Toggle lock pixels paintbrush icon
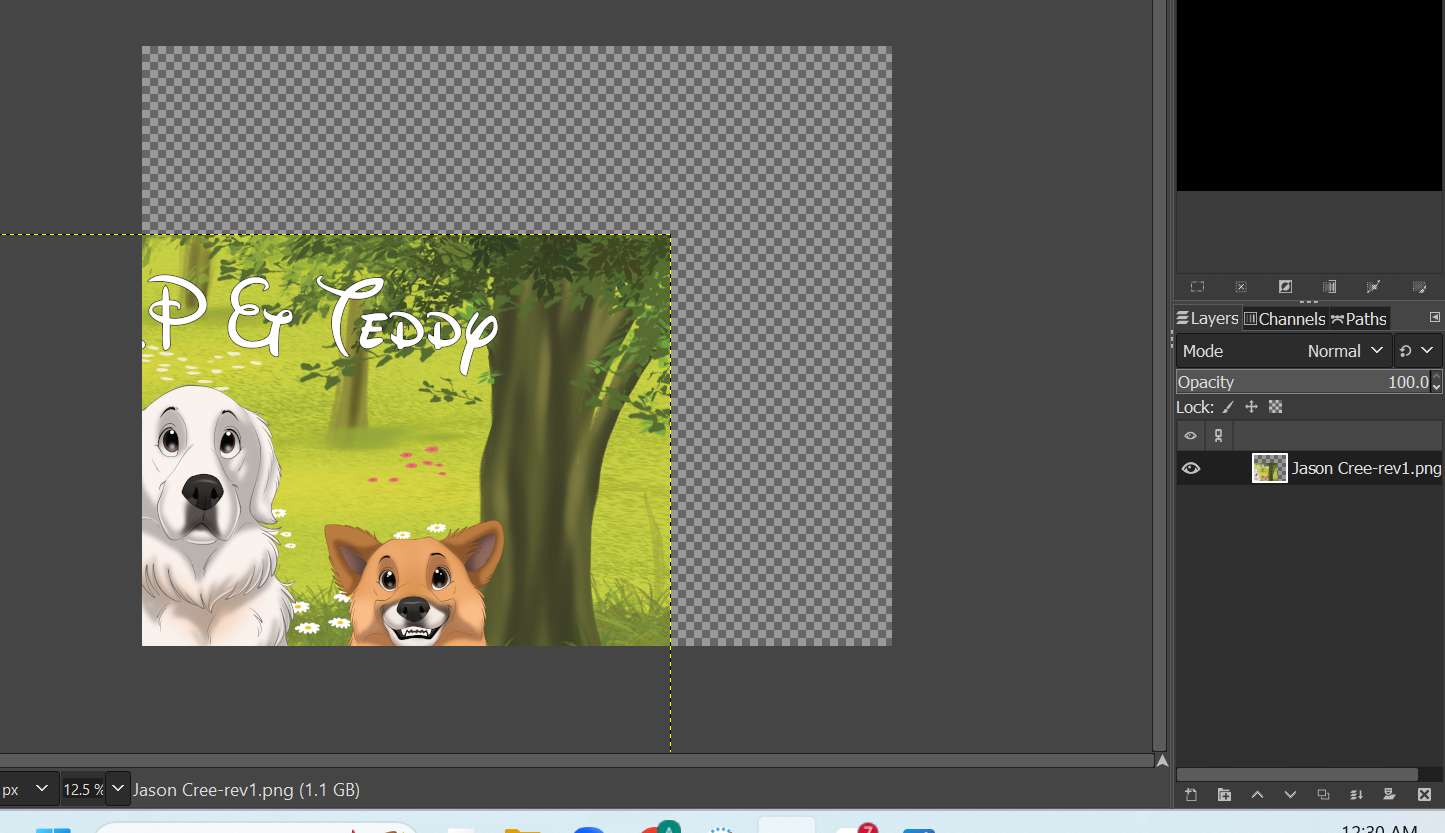The image size is (1445, 833). pyautogui.click(x=1228, y=407)
